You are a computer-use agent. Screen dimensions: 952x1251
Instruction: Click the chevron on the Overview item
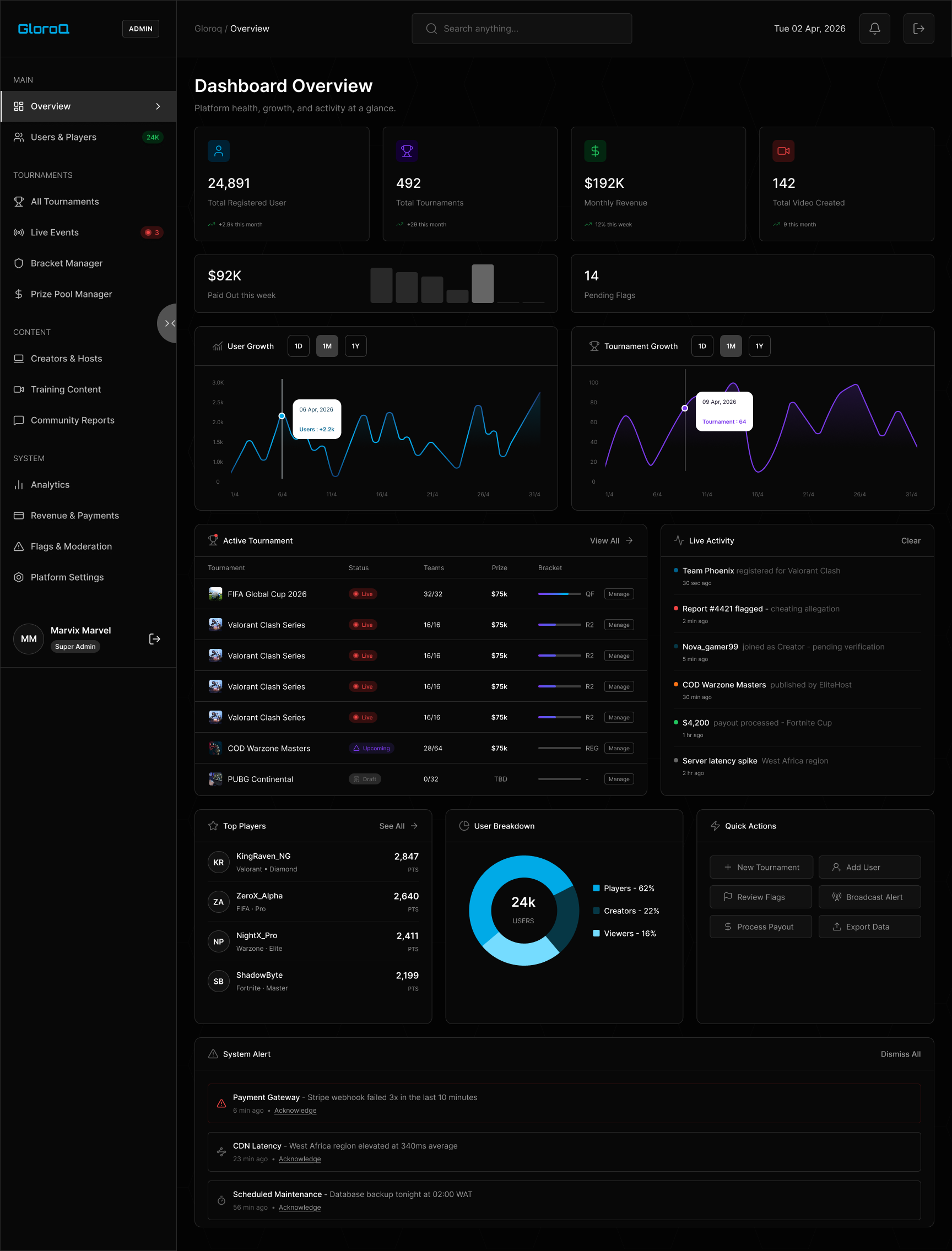point(158,106)
